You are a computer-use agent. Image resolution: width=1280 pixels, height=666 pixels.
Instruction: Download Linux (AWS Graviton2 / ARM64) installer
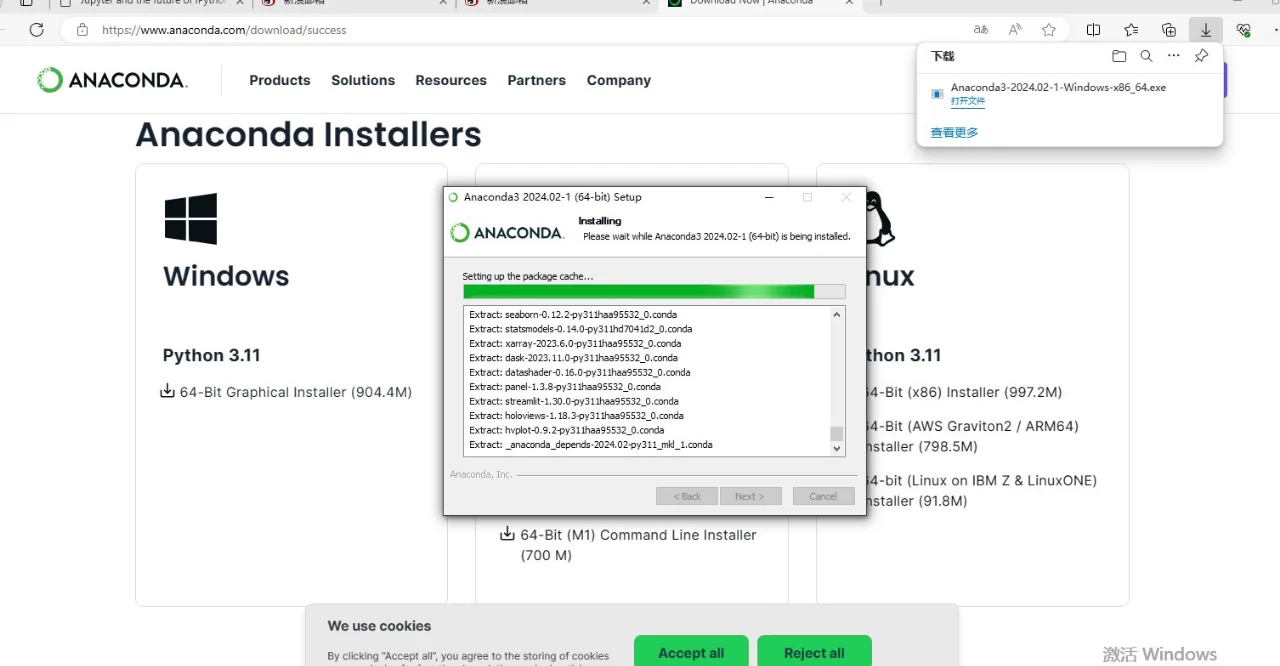click(x=970, y=436)
